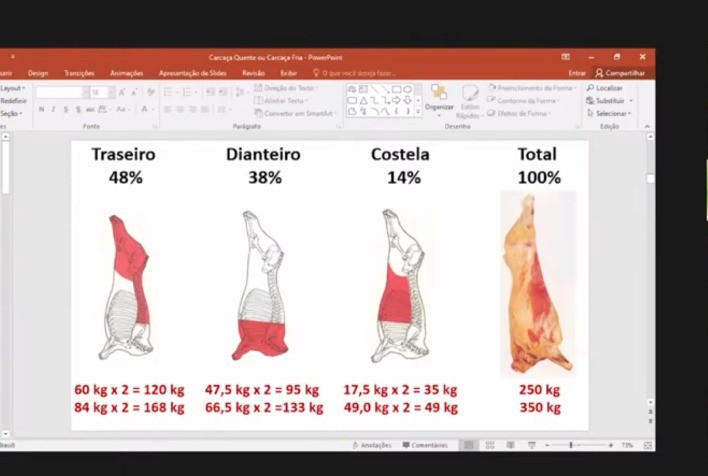Open ribbon display options icon
Screen dimensions: 708x476
coord(566,57)
